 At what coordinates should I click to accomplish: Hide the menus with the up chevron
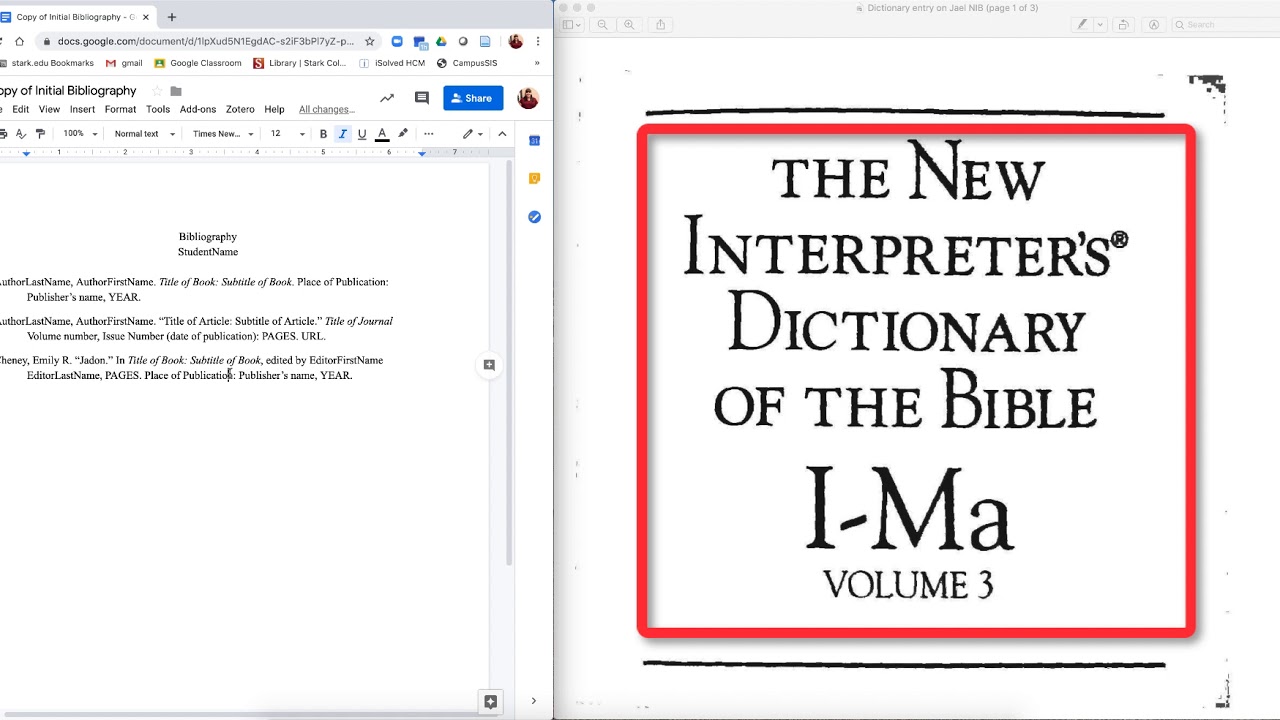pos(502,134)
